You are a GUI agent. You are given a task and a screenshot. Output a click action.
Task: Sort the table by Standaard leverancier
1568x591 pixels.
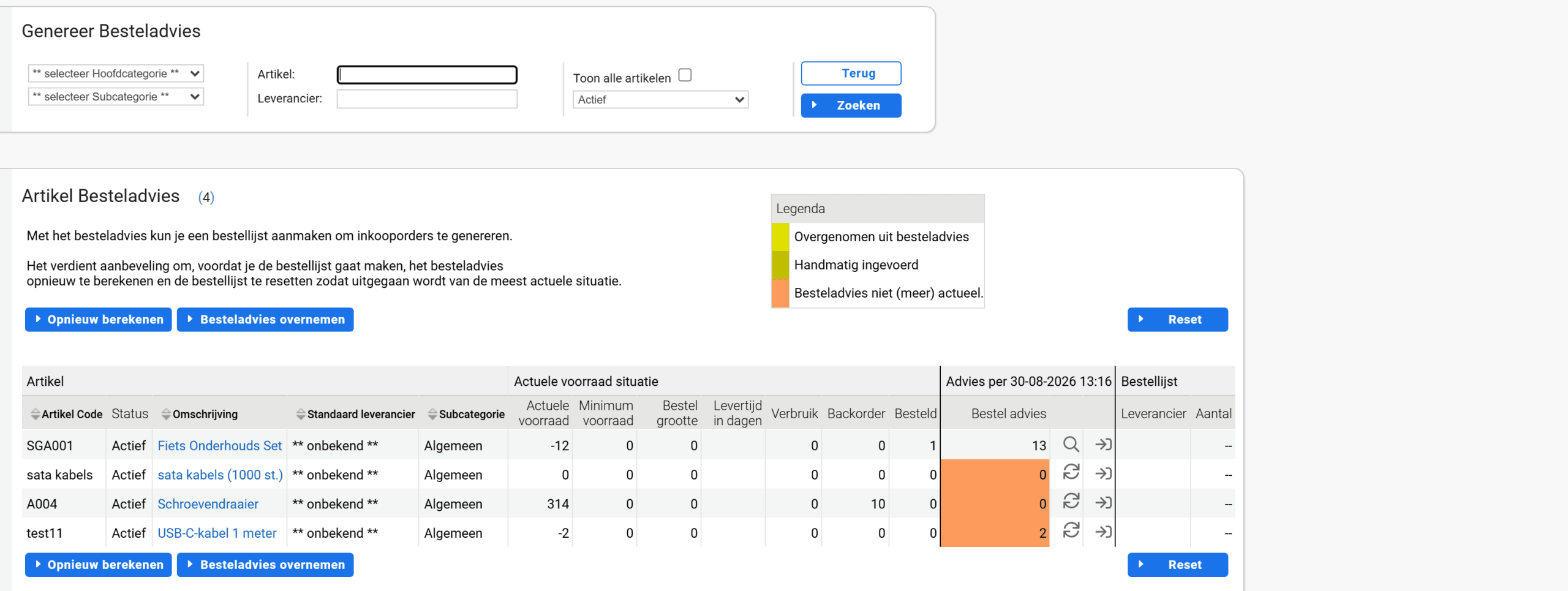[355, 414]
